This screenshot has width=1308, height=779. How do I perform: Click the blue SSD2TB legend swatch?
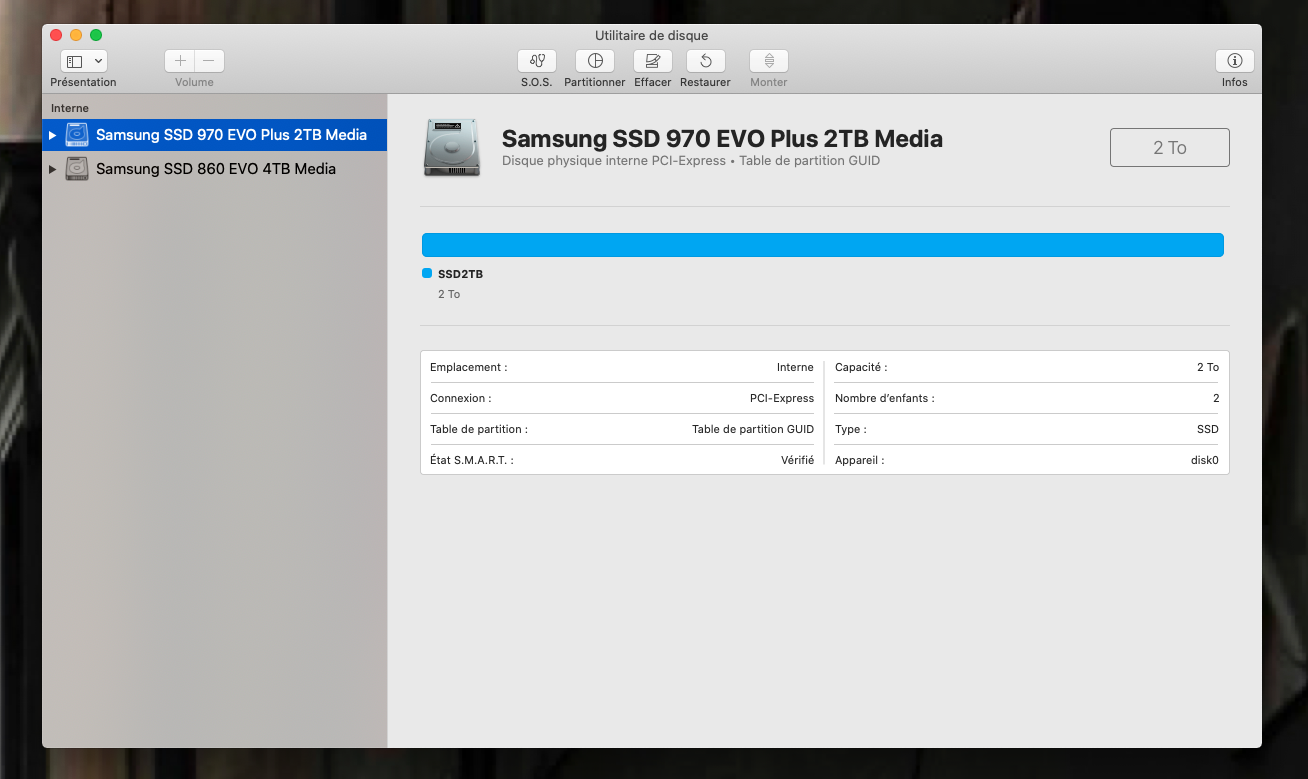427,273
